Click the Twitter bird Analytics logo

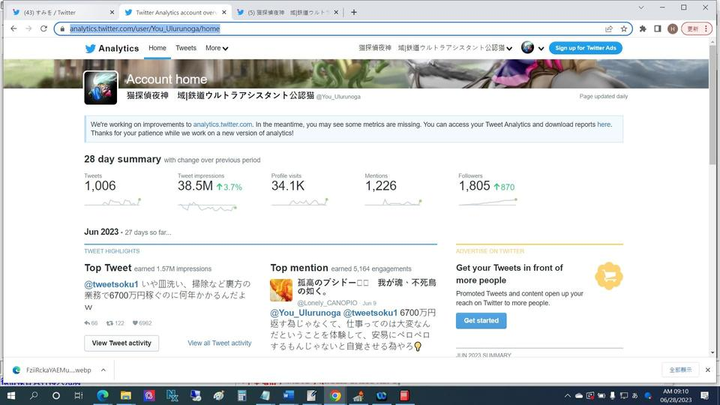point(112,48)
